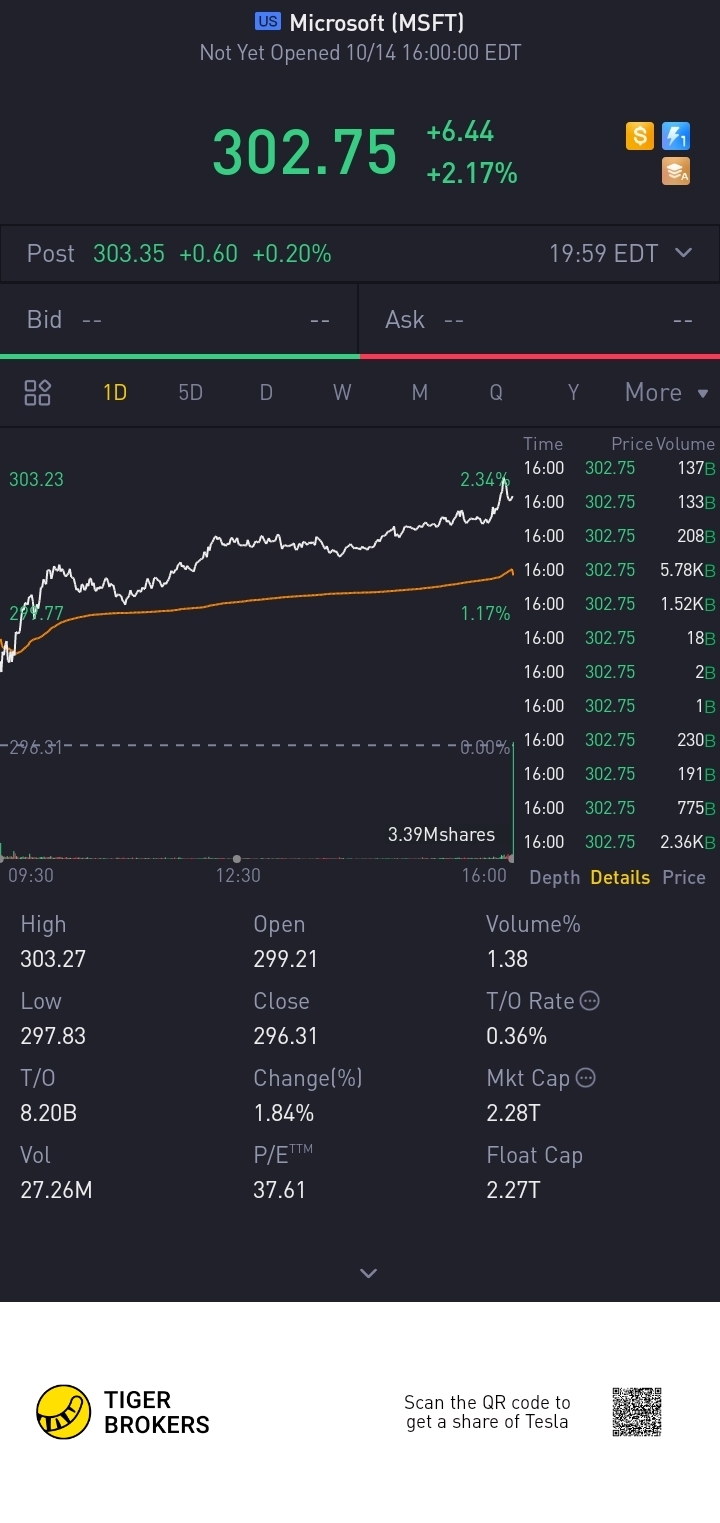Viewport: 720px width, 1523px height.
Task: Tap the +2.17% change value
Action: (472, 174)
